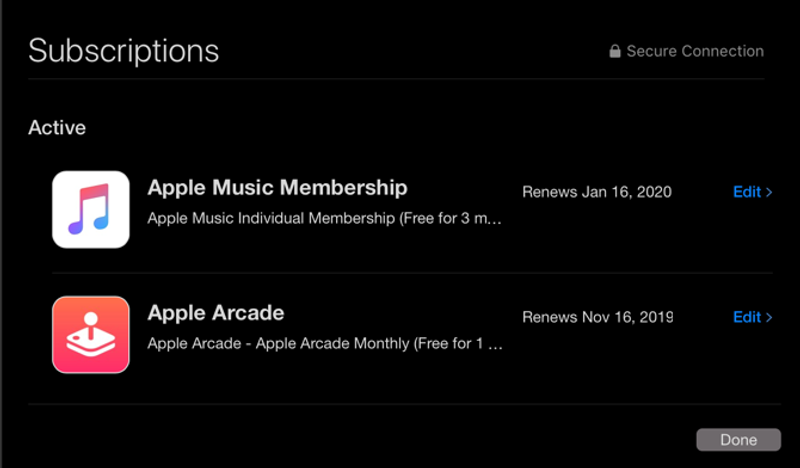The width and height of the screenshot is (800, 468).
Task: Click the Apple Music note icon
Action: [x=91, y=209]
